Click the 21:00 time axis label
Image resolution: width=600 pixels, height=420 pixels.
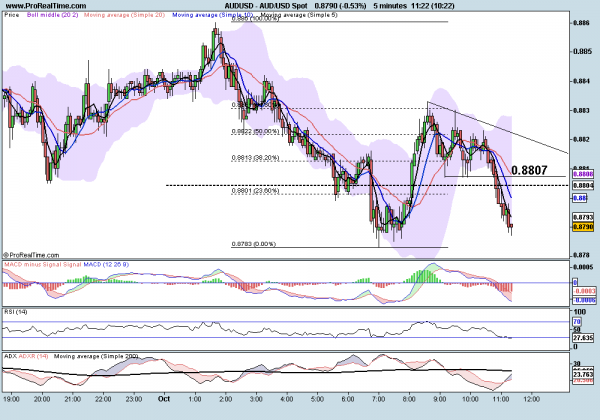click(x=72, y=399)
